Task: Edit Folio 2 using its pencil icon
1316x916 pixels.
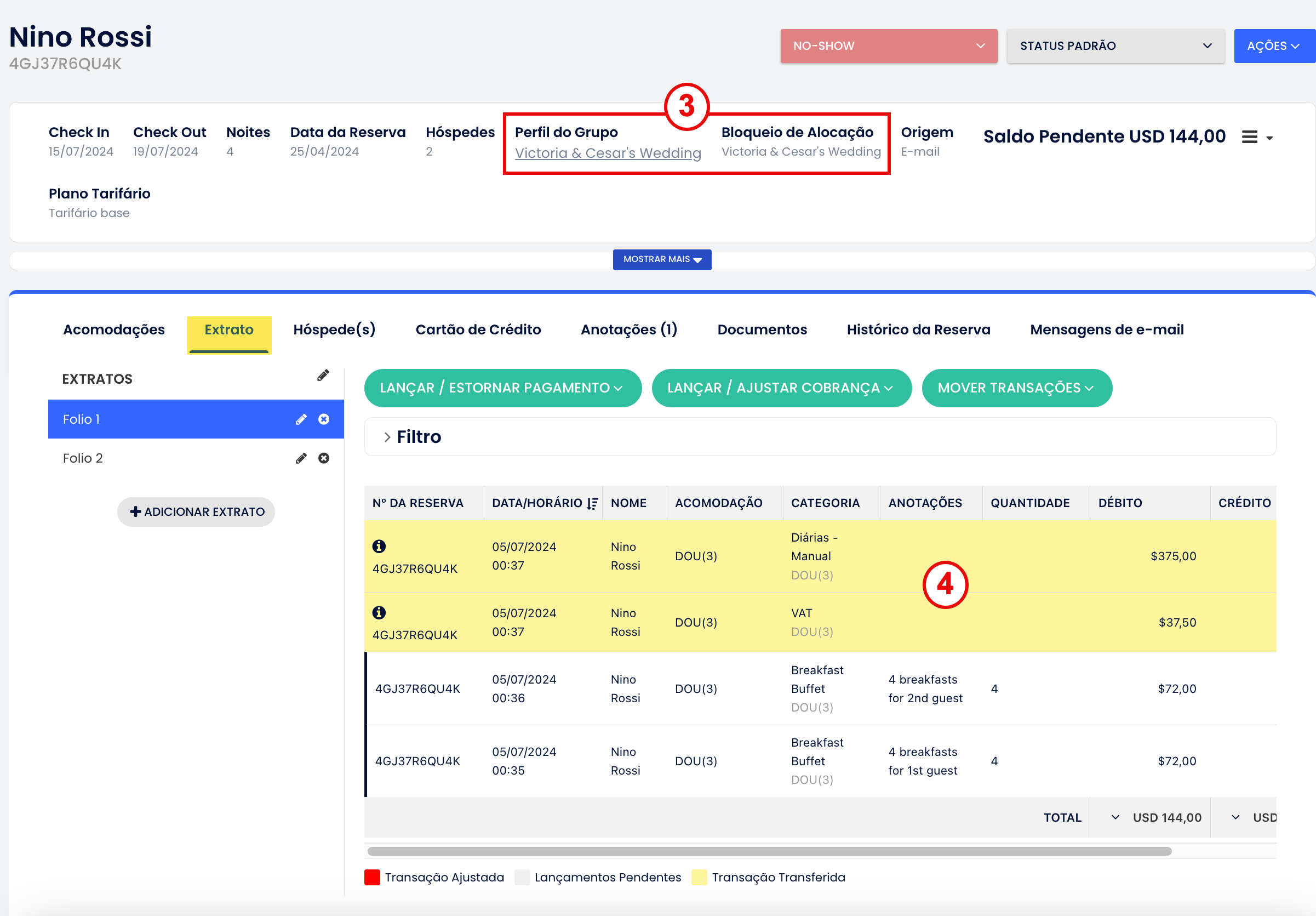Action: coord(301,458)
